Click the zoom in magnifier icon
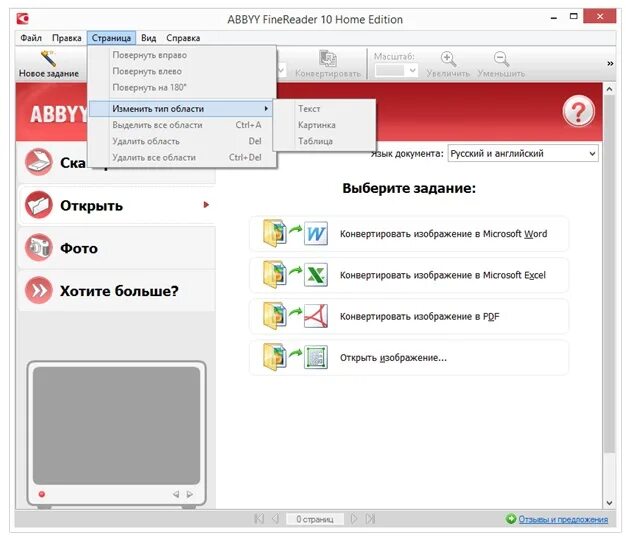The image size is (626, 540). (x=448, y=59)
